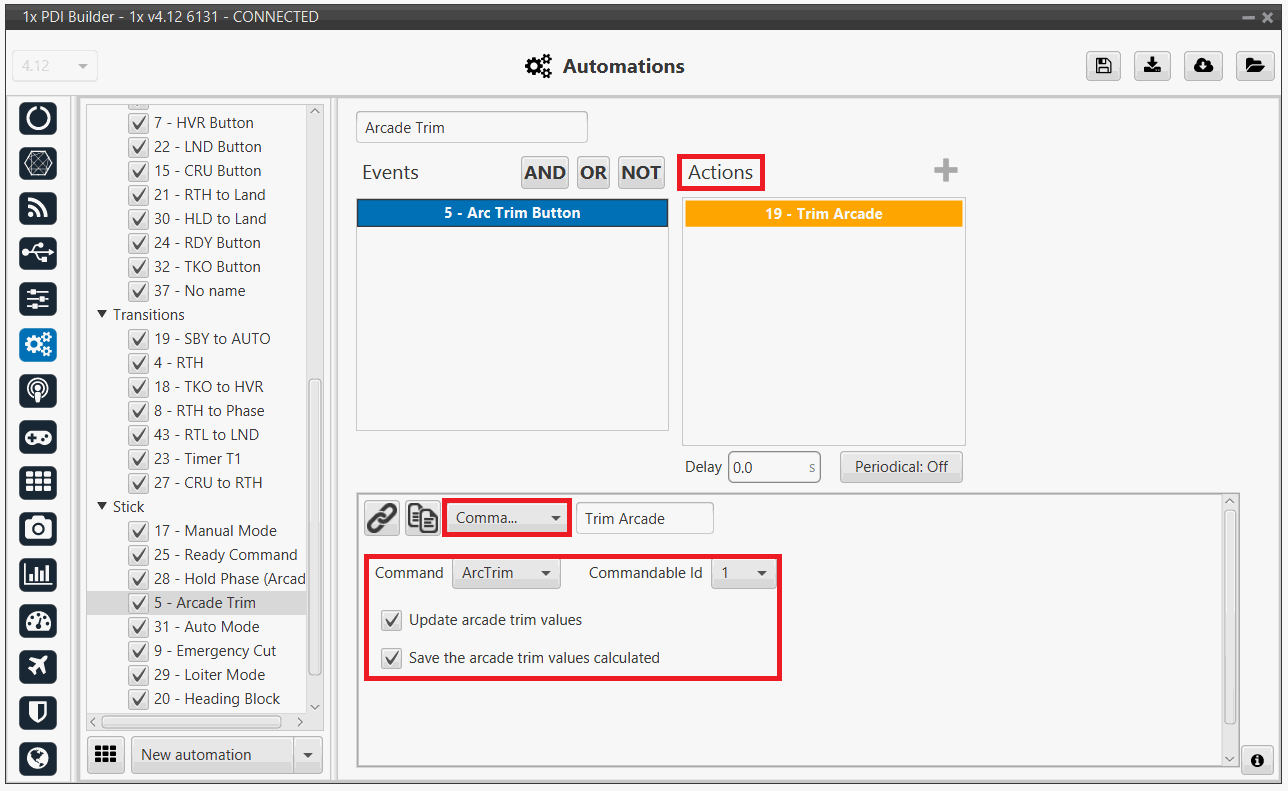The image size is (1288, 791).
Task: Open the airplane sidebar section
Action: [x=38, y=666]
